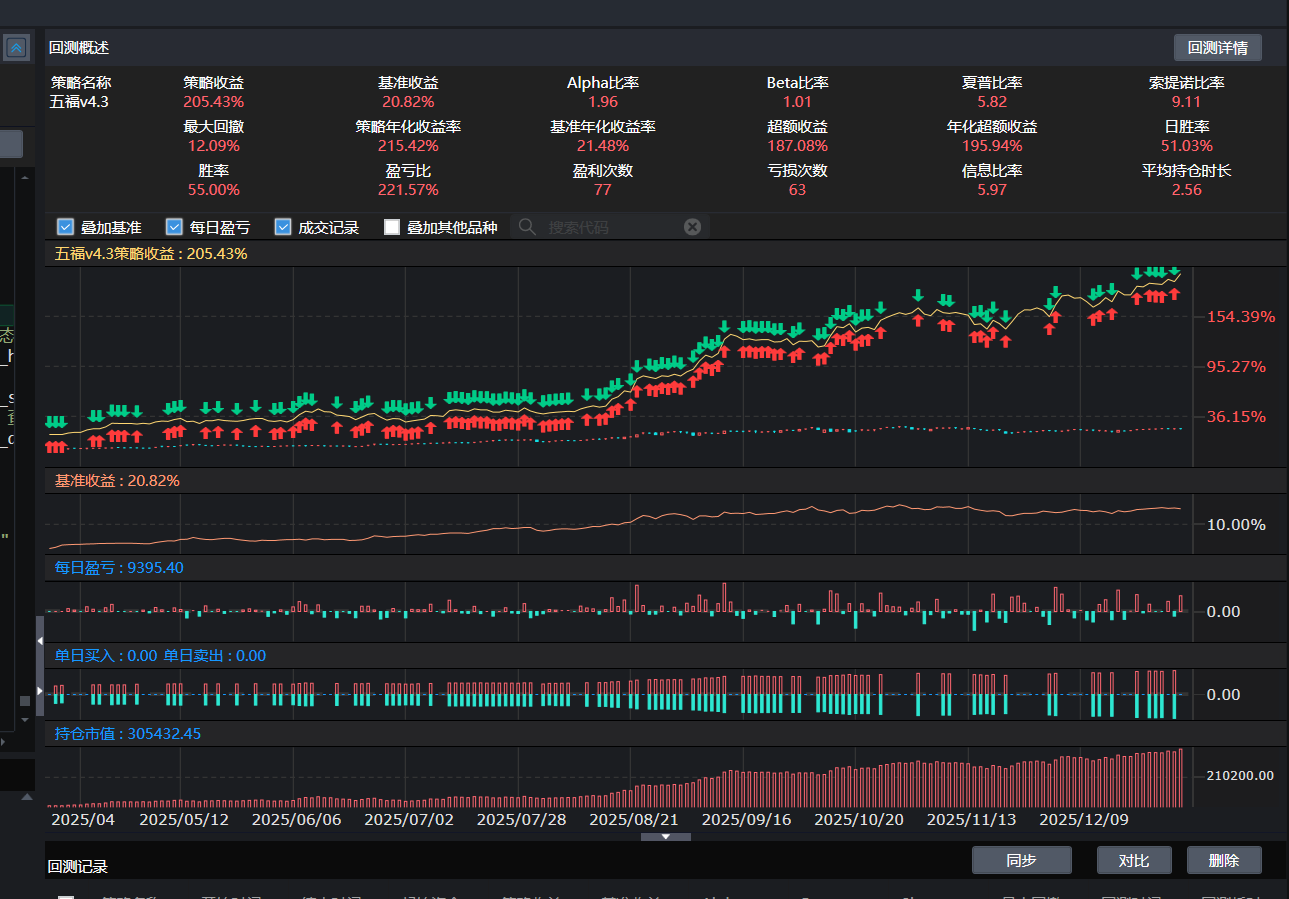Click the 210200.00 axis label on the position chart

(1240, 775)
